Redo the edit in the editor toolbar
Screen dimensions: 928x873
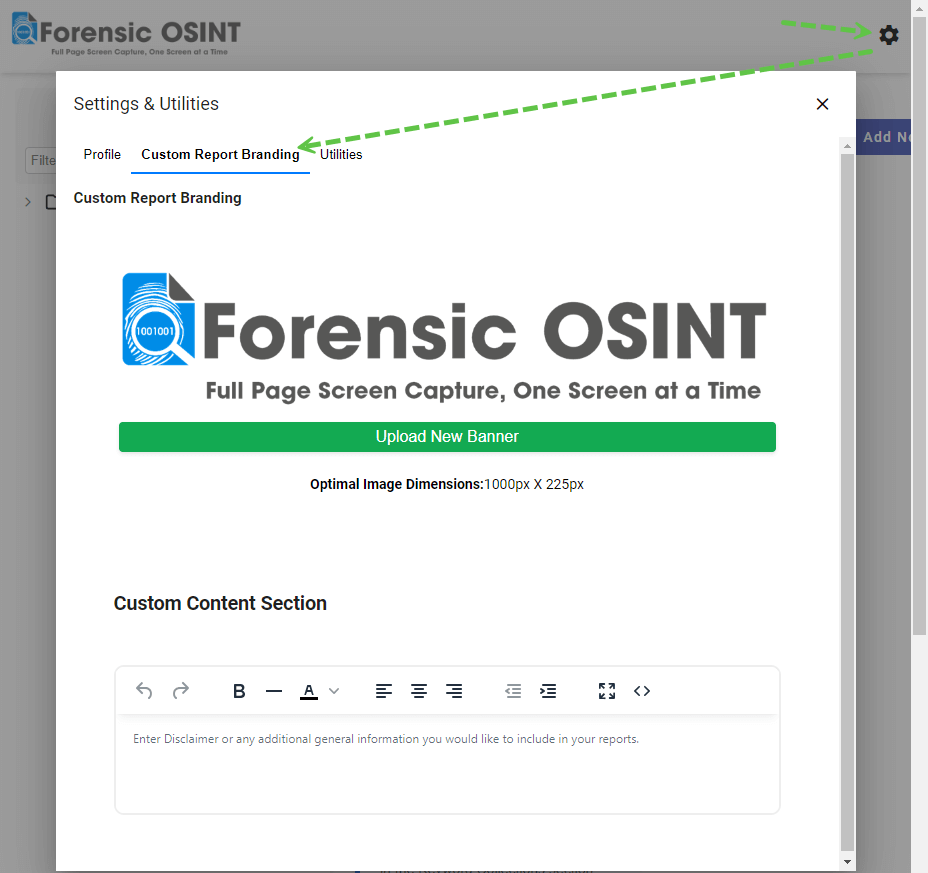pyautogui.click(x=181, y=691)
